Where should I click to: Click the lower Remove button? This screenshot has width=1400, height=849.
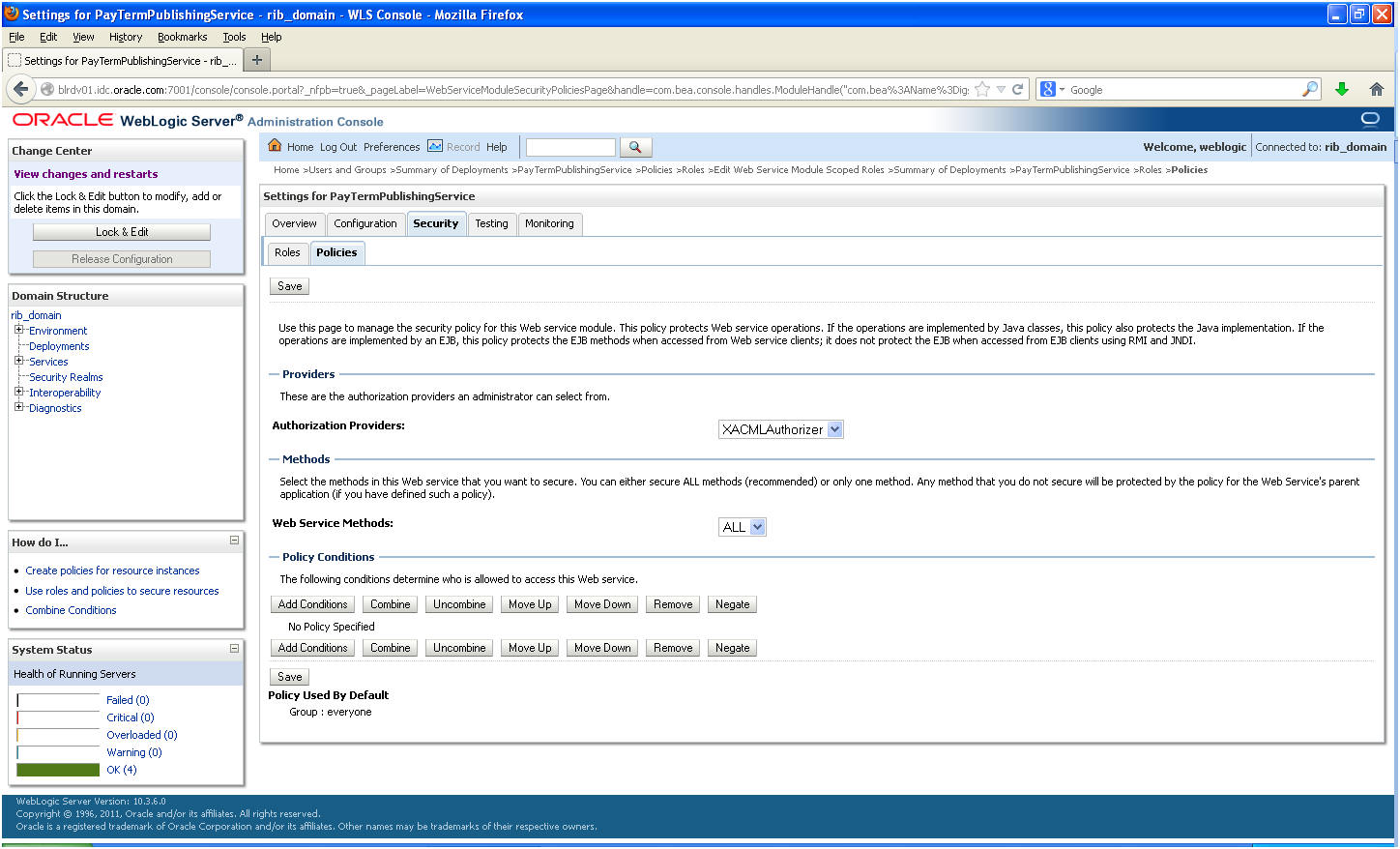[673, 648]
